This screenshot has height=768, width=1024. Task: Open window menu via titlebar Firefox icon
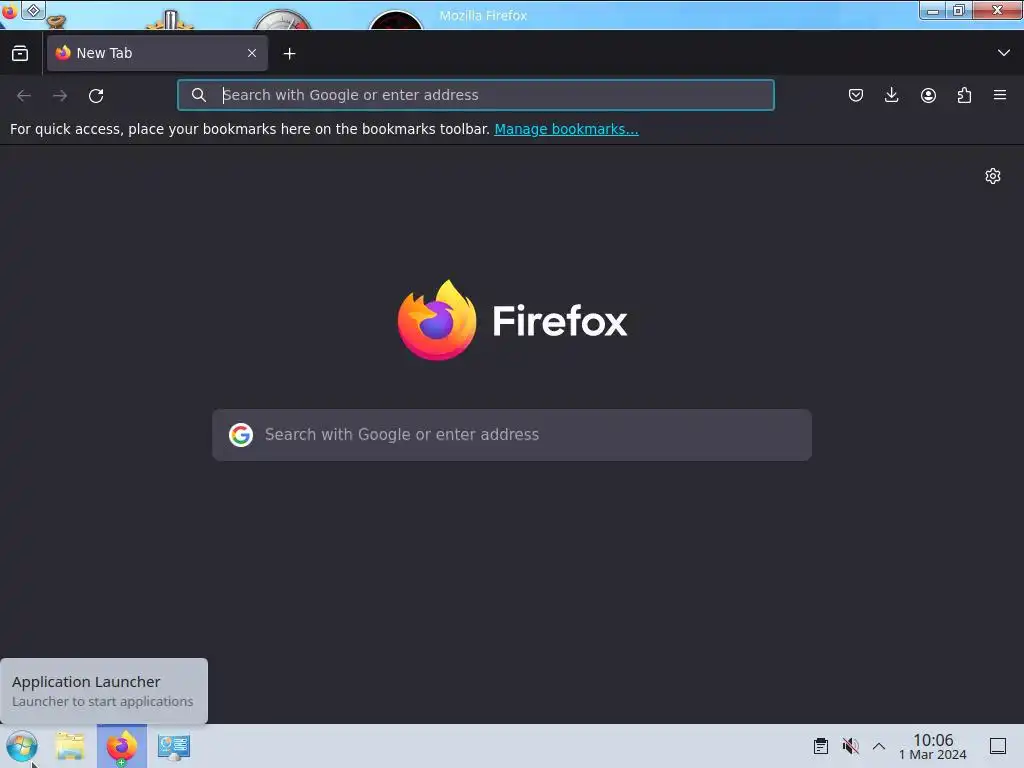(x=9, y=11)
